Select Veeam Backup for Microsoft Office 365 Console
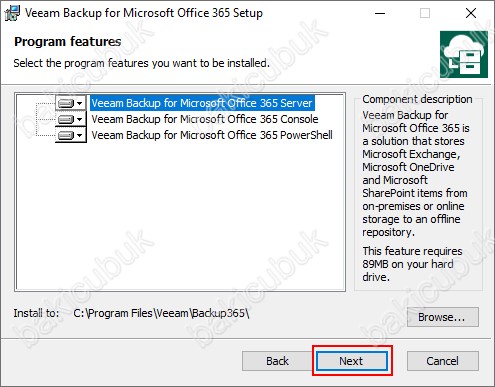This screenshot has width=495, height=387. [x=205, y=119]
